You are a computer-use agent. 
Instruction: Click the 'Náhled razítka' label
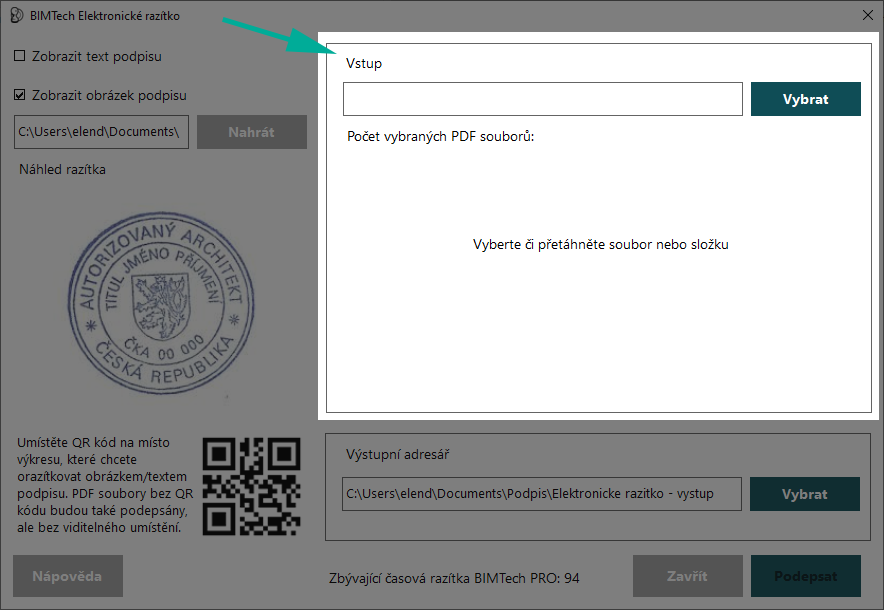pyautogui.click(x=62, y=169)
